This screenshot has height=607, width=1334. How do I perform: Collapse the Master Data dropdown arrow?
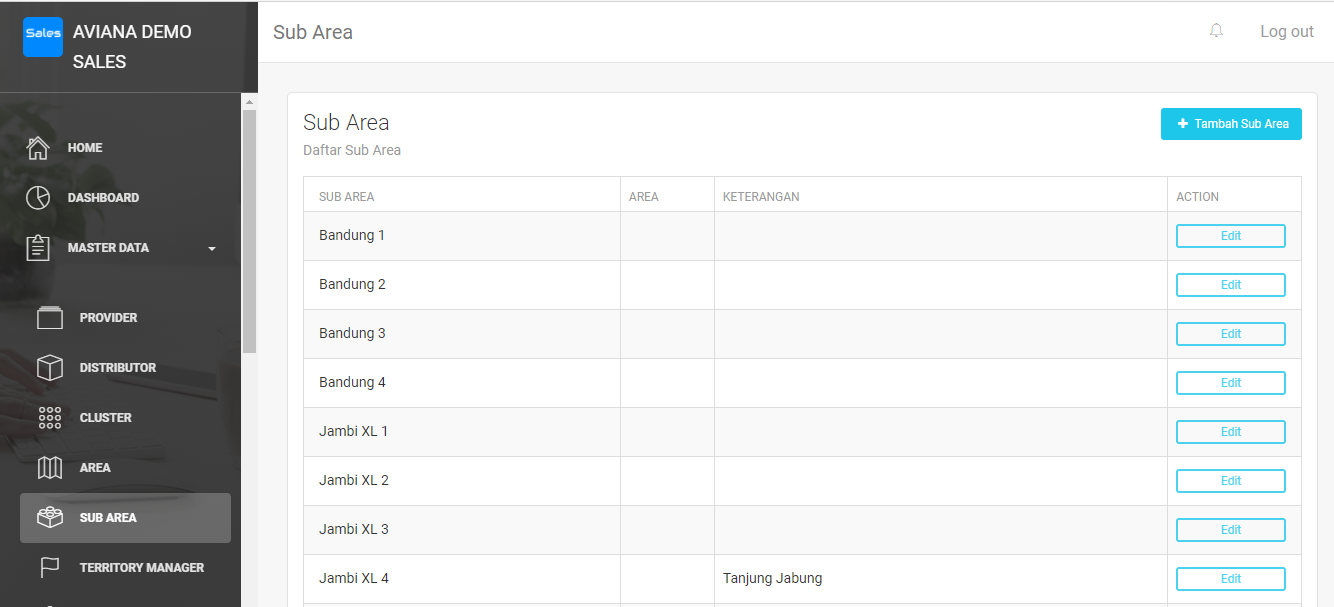(212, 249)
